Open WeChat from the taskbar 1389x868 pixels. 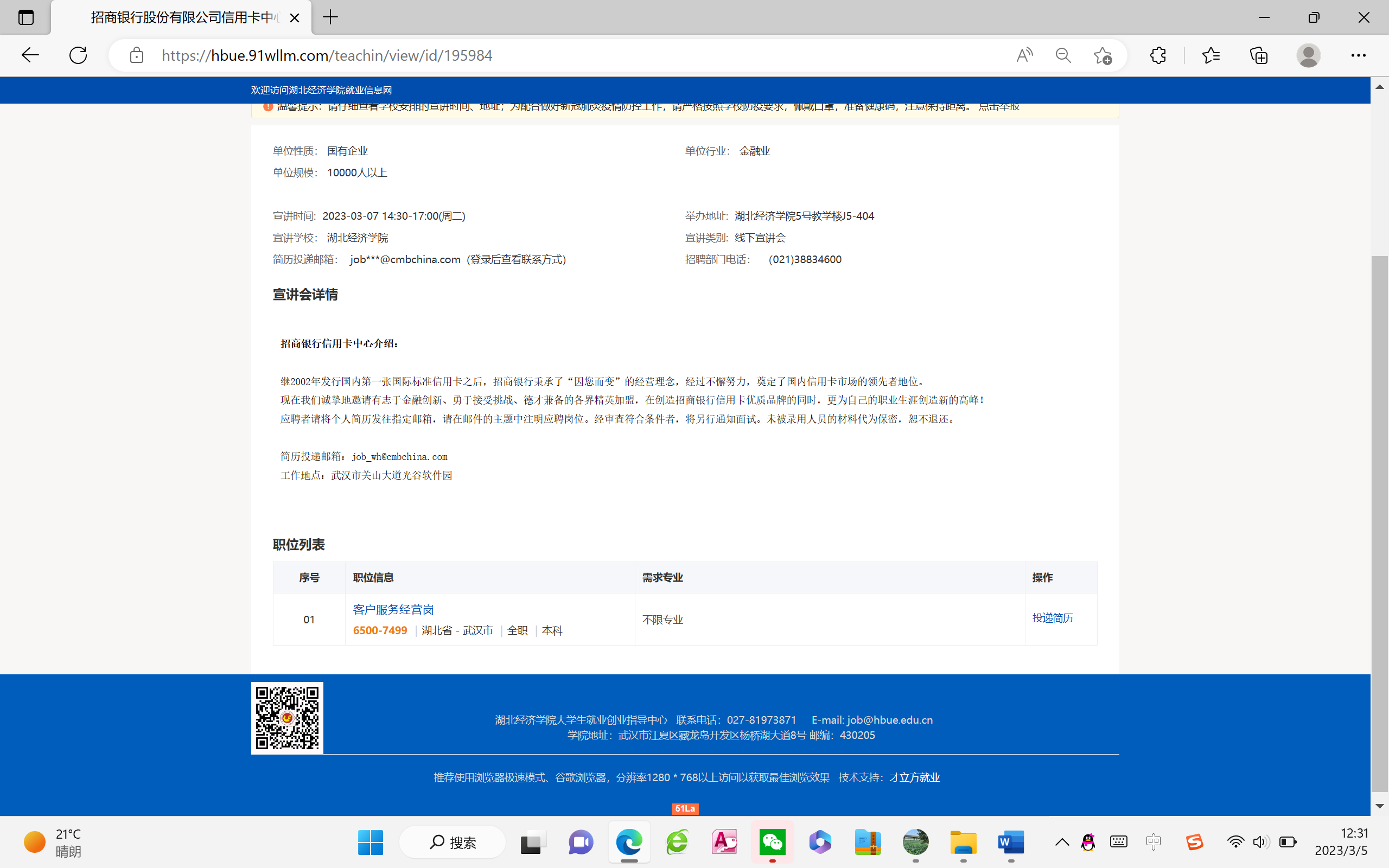(772, 842)
